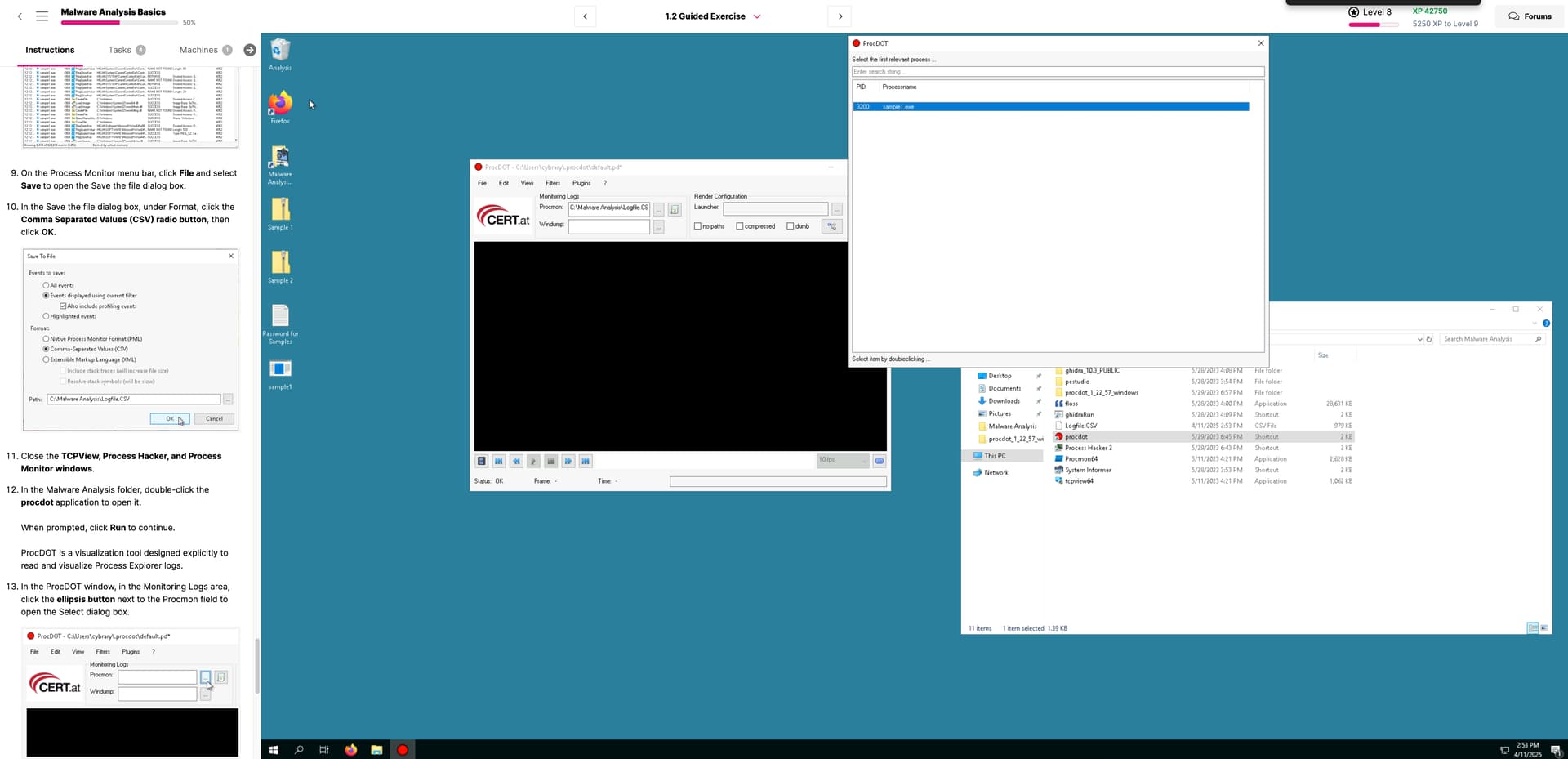Select the Malware Analysis desktop shortcut
Image resolution: width=1568 pixels, height=759 pixels.
280,165
